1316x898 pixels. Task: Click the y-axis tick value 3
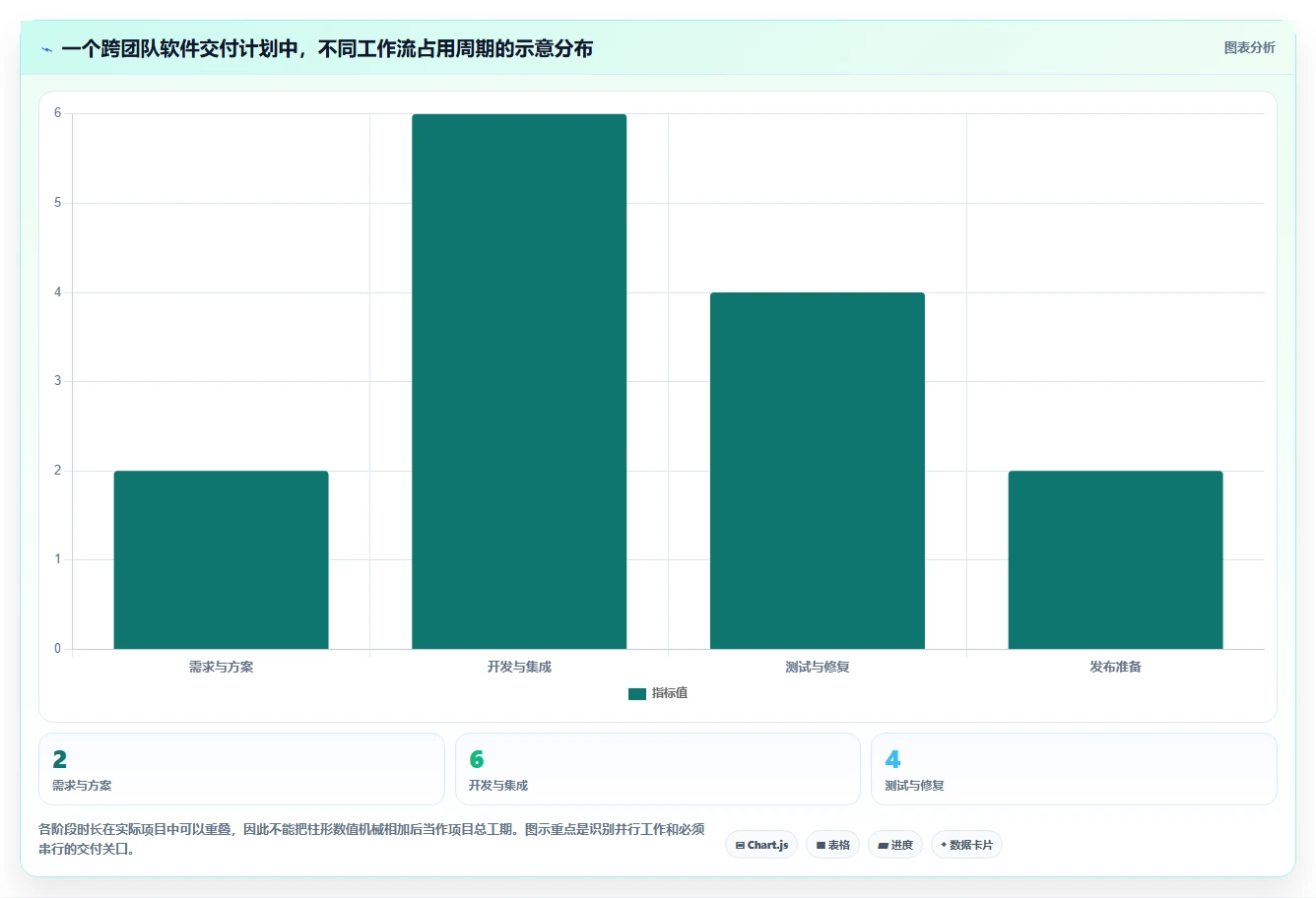58,381
